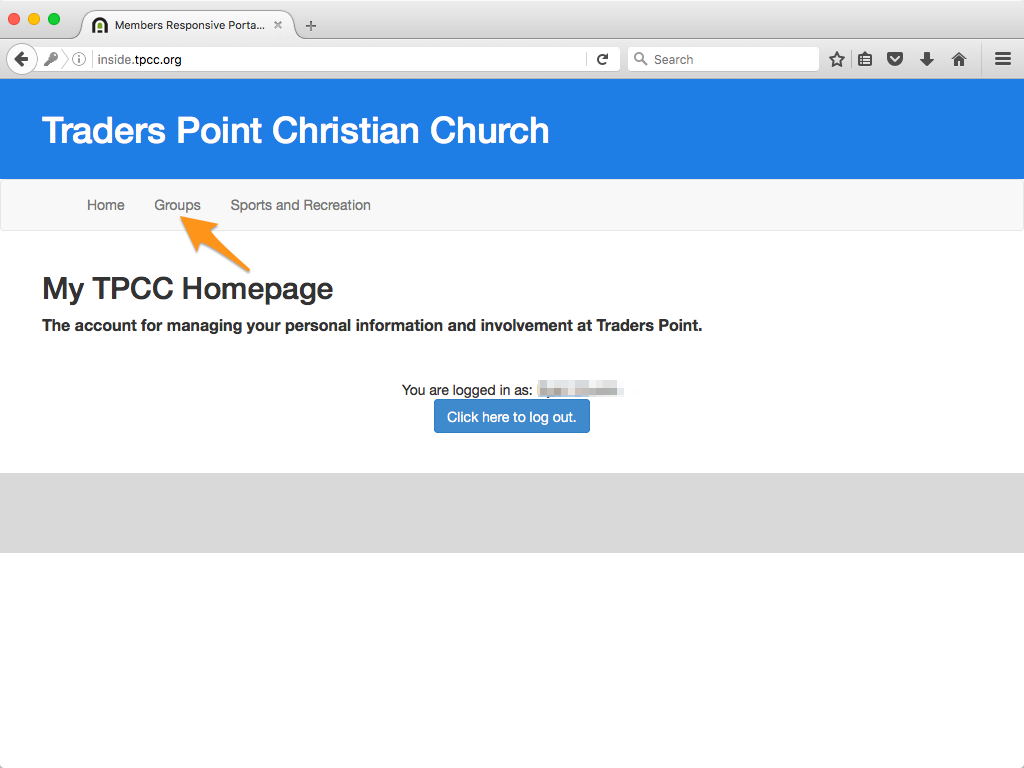Close the Members Responsive Portal tab

click(x=278, y=25)
